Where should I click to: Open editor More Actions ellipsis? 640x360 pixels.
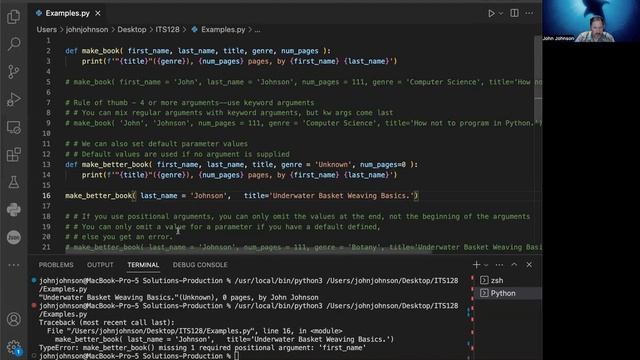click(529, 13)
